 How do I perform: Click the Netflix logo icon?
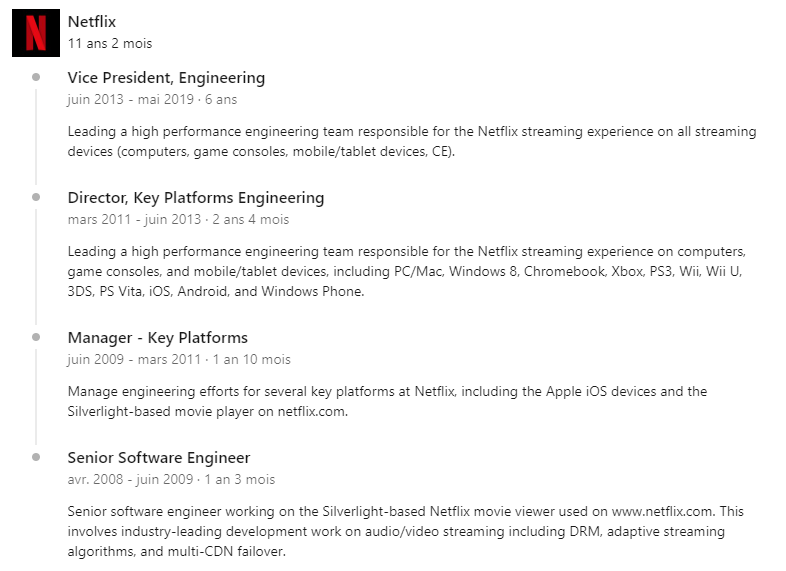coord(35,32)
